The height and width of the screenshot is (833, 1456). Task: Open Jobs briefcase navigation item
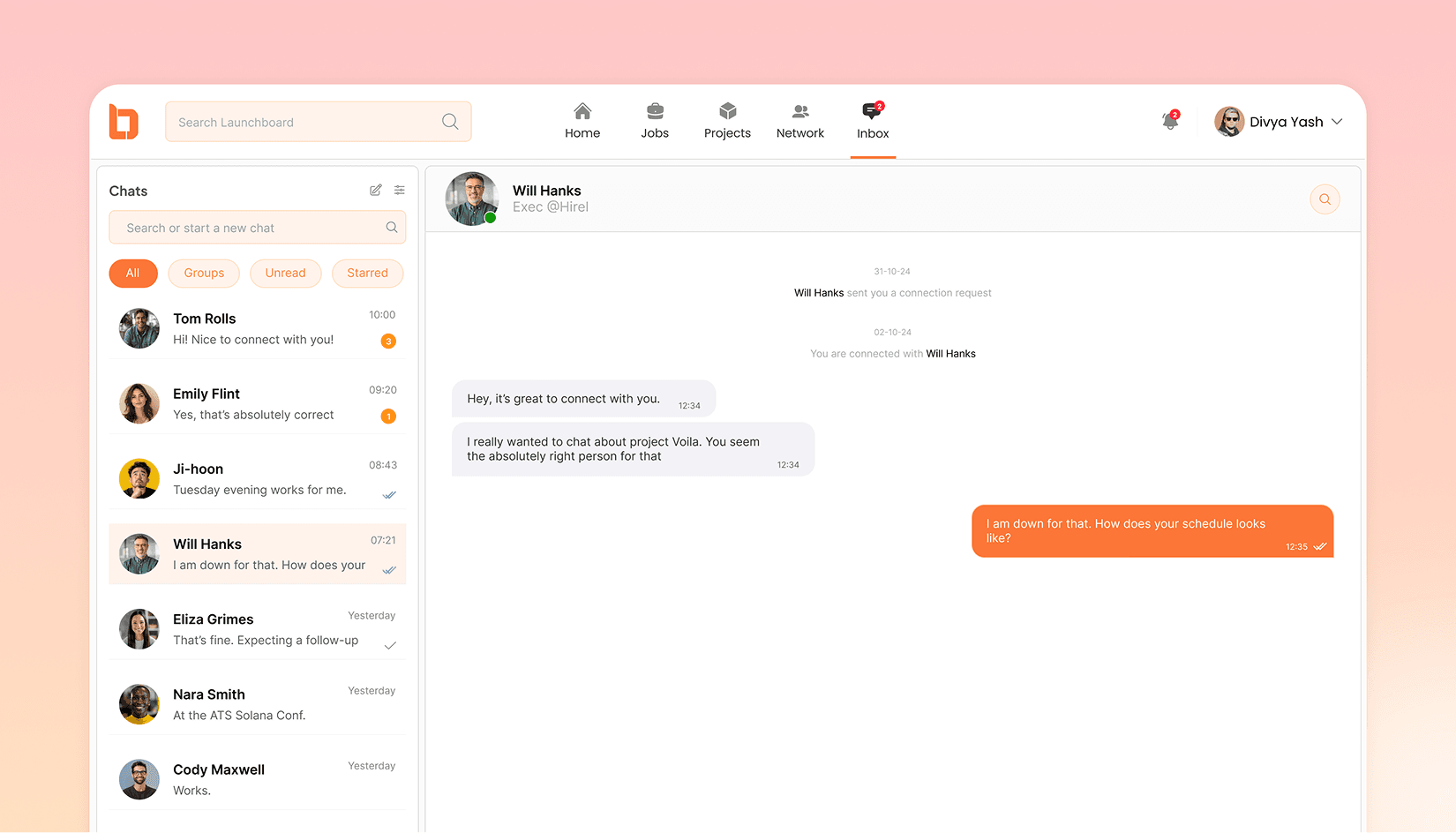click(x=655, y=122)
